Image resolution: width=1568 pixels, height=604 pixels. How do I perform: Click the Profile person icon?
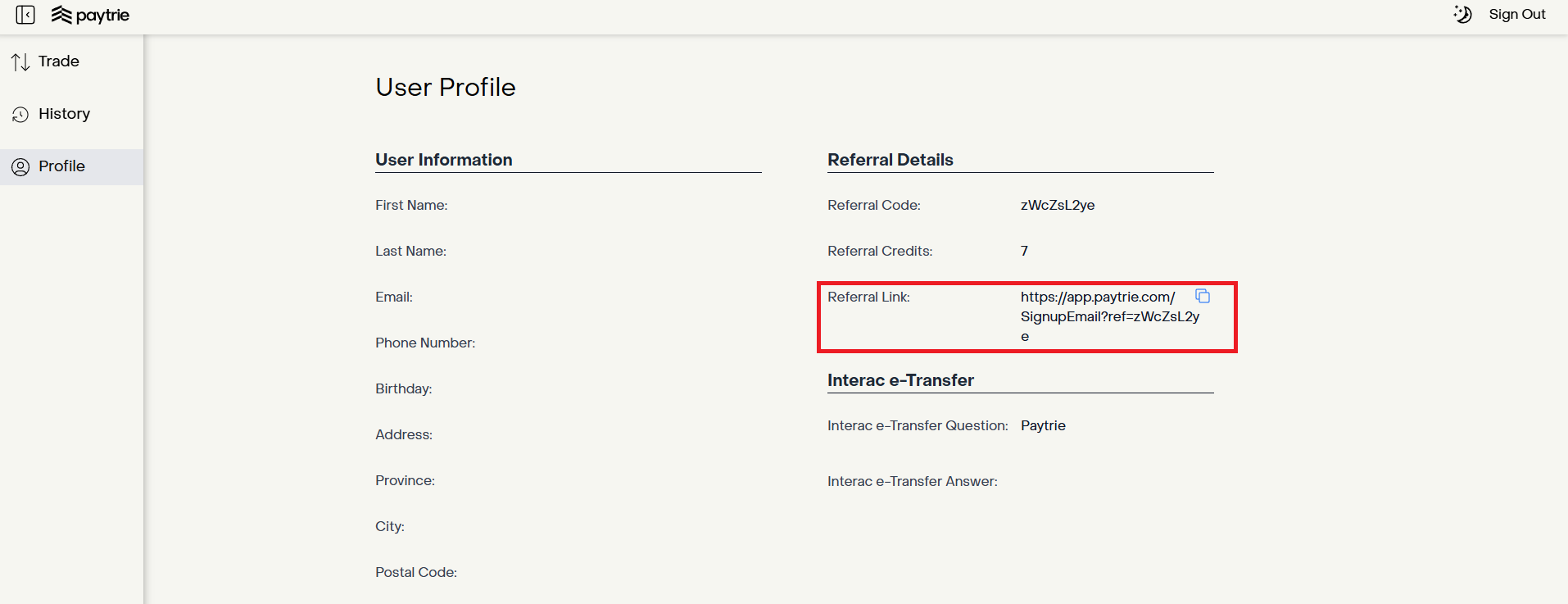point(20,167)
